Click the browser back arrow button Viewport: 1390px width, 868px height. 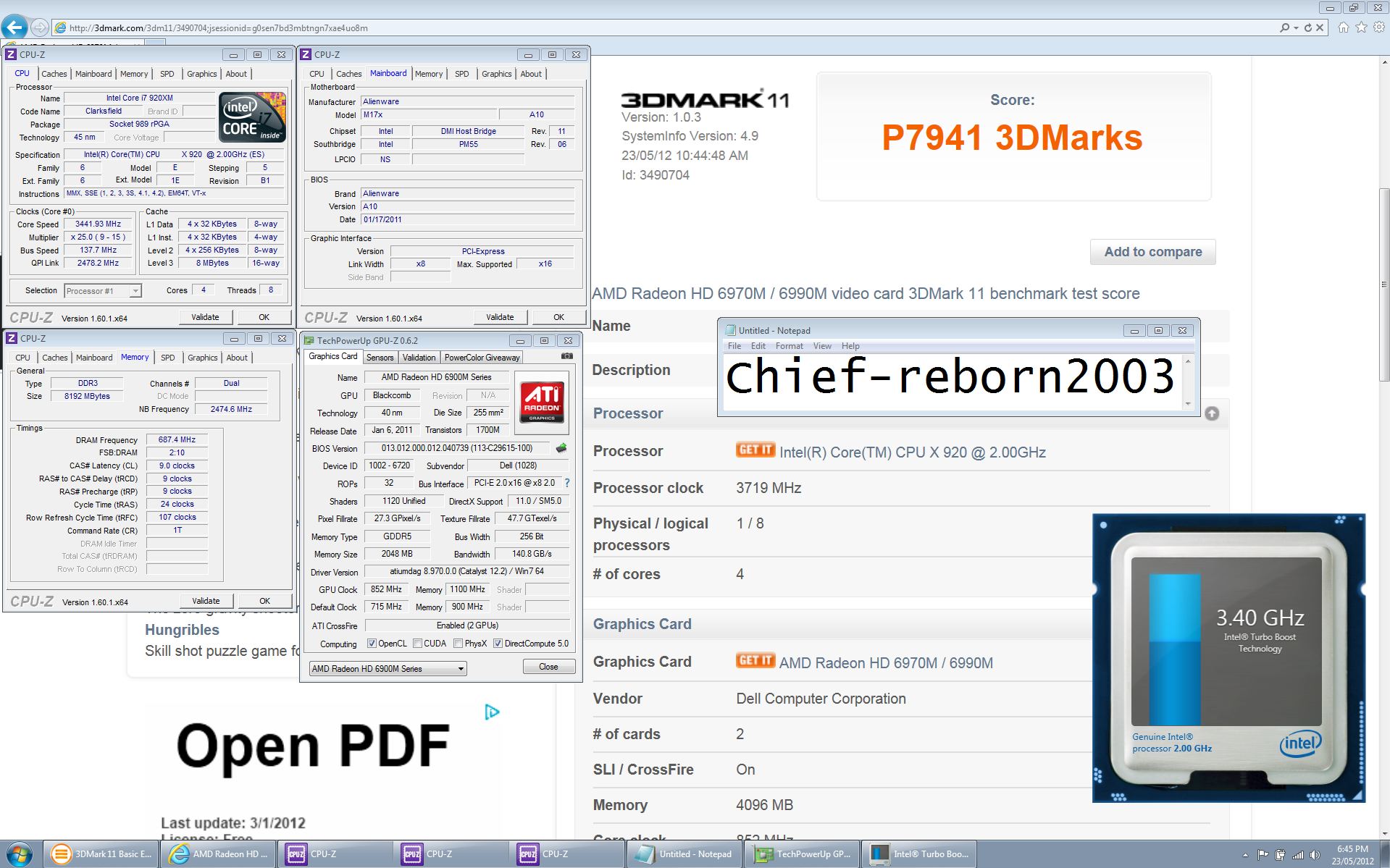tap(14, 28)
